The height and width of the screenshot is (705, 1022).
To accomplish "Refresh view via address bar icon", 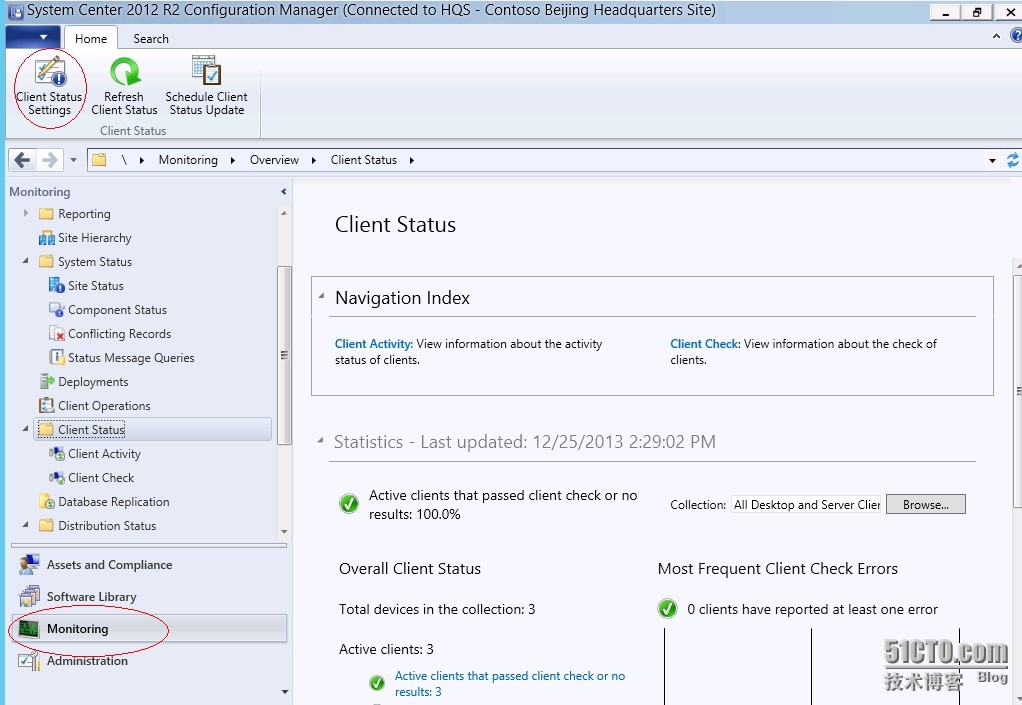I will (1012, 160).
